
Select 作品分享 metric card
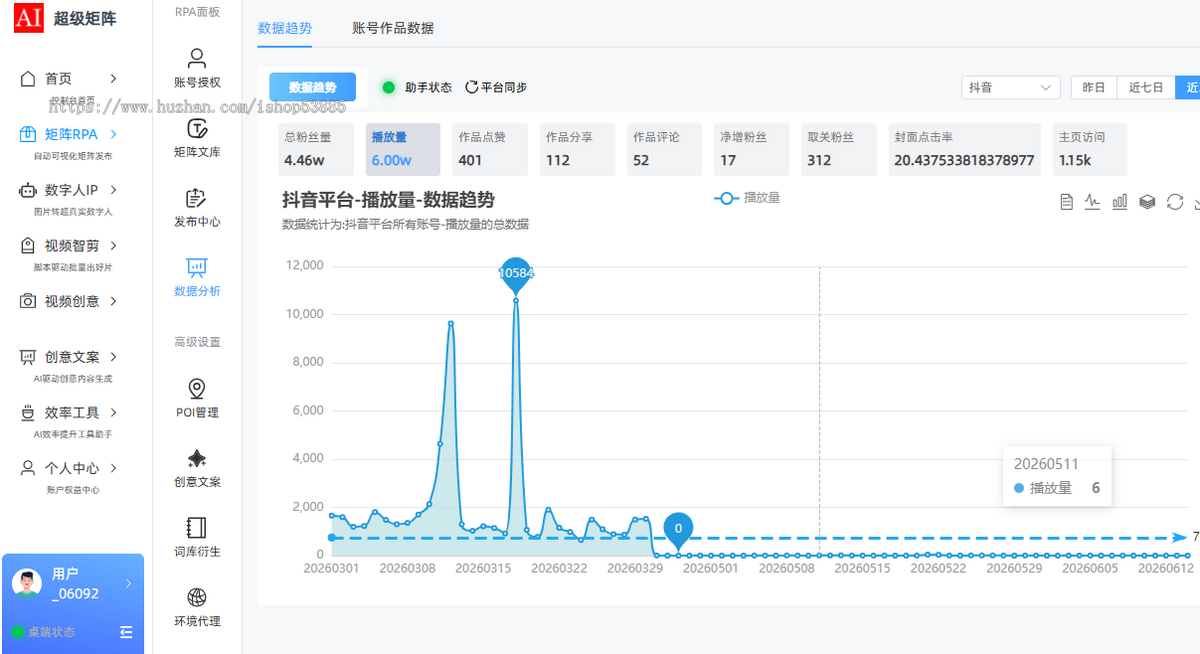(577, 149)
